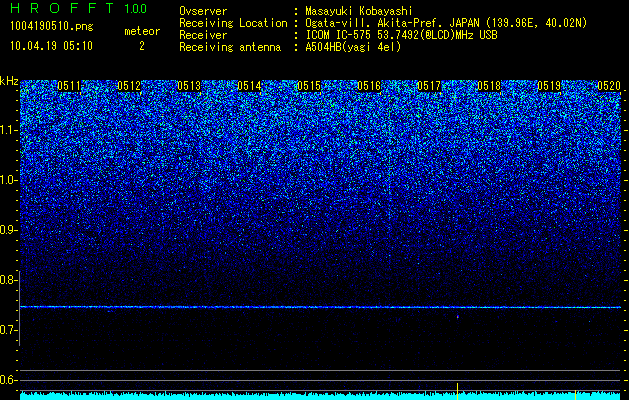Click the 0515 time marker
This screenshot has width=629, height=400.
[309, 86]
